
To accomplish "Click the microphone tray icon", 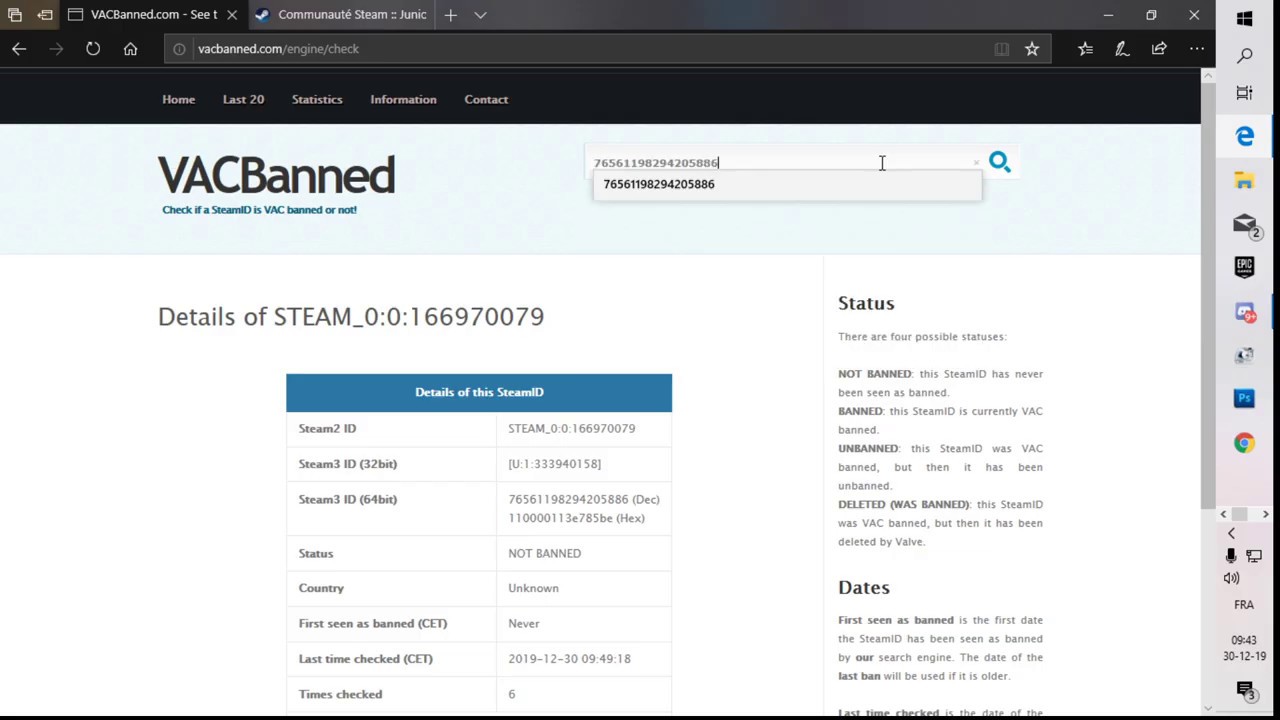I will click(1231, 556).
